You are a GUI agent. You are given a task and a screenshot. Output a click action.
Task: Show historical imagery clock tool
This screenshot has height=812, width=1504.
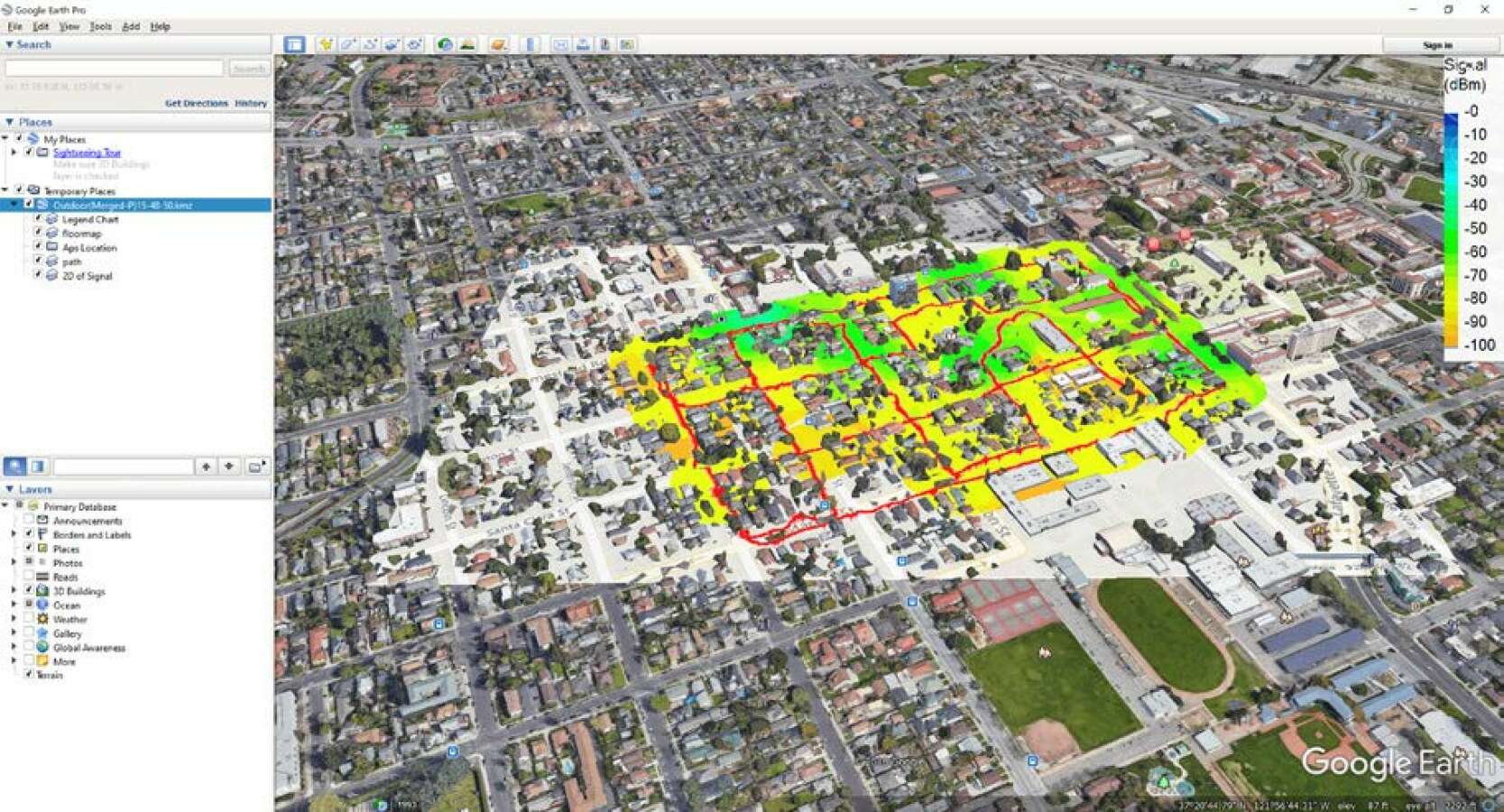445,44
